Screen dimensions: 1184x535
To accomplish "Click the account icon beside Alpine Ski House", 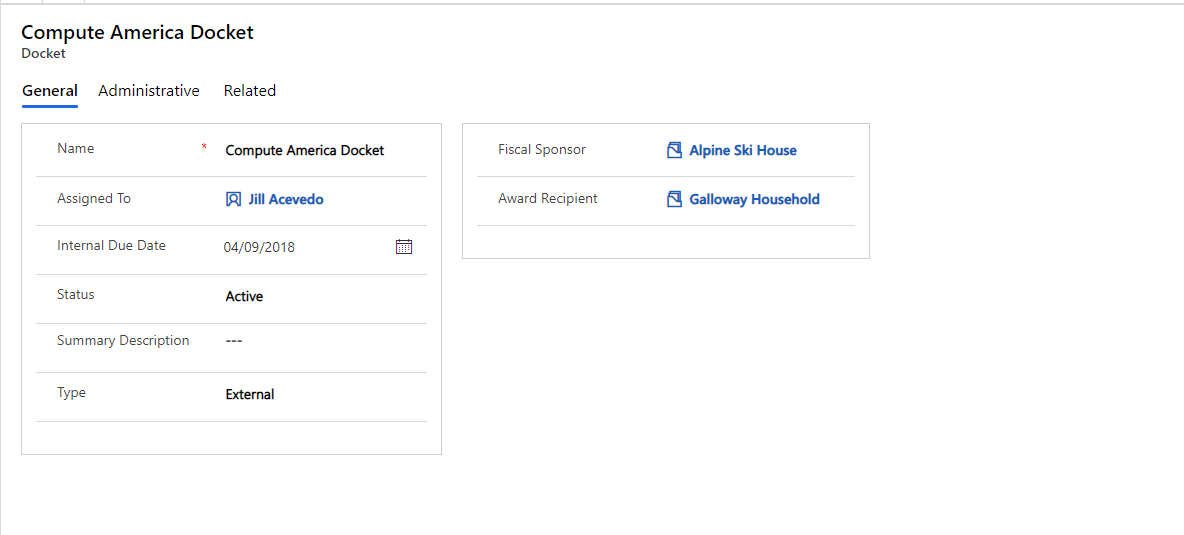I will [674, 150].
